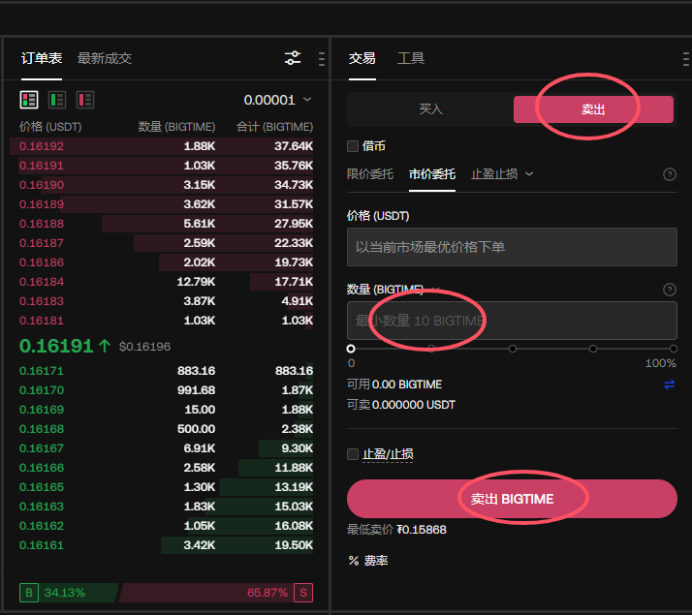Click total 19.50K in 0.16161 row
Screen dimensions: 692x616
pos(293,545)
